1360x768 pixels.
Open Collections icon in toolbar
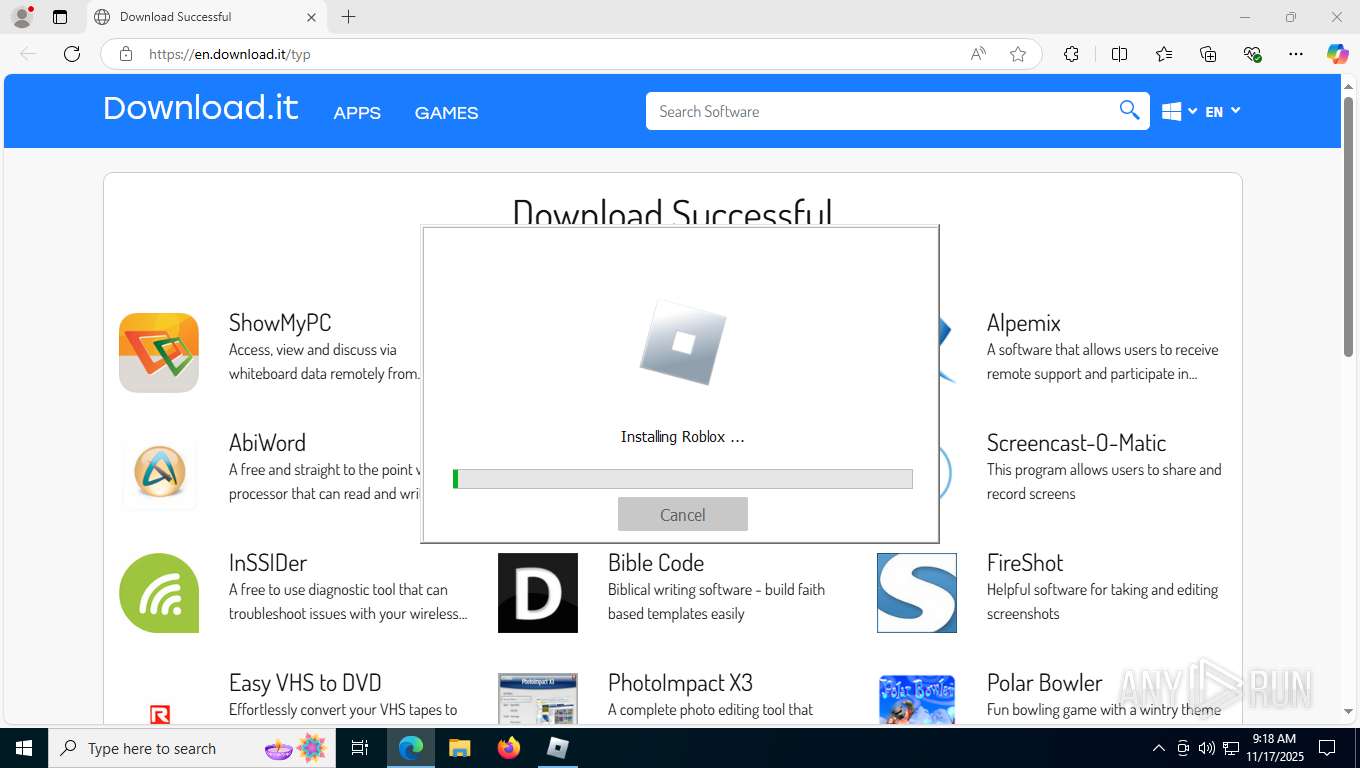coord(1208,54)
